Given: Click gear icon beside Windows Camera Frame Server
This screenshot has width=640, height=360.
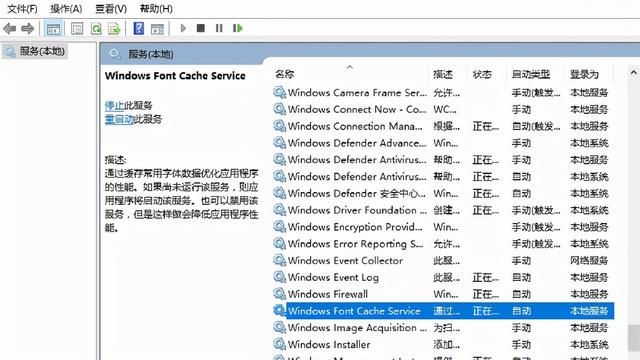Looking at the screenshot, I should pos(279,93).
